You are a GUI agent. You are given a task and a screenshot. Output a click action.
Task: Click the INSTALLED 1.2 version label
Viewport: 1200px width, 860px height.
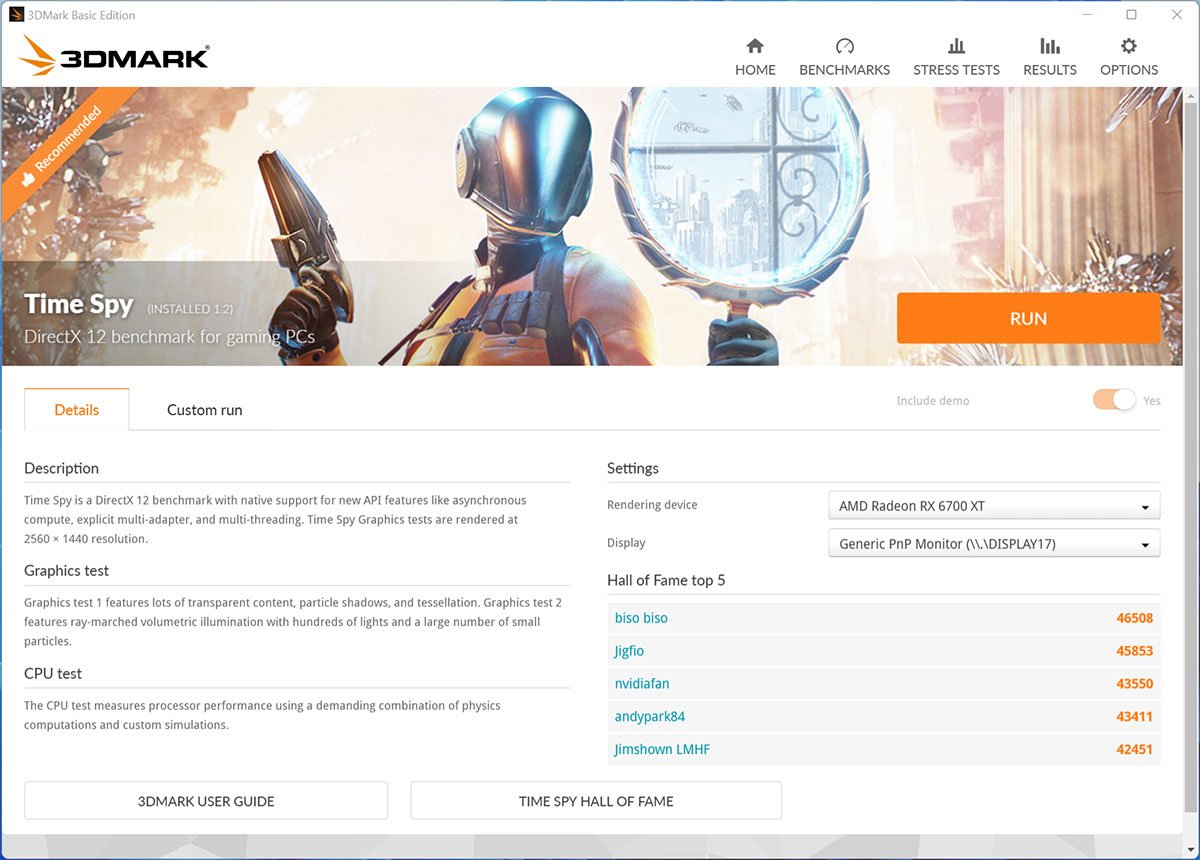pyautogui.click(x=190, y=308)
